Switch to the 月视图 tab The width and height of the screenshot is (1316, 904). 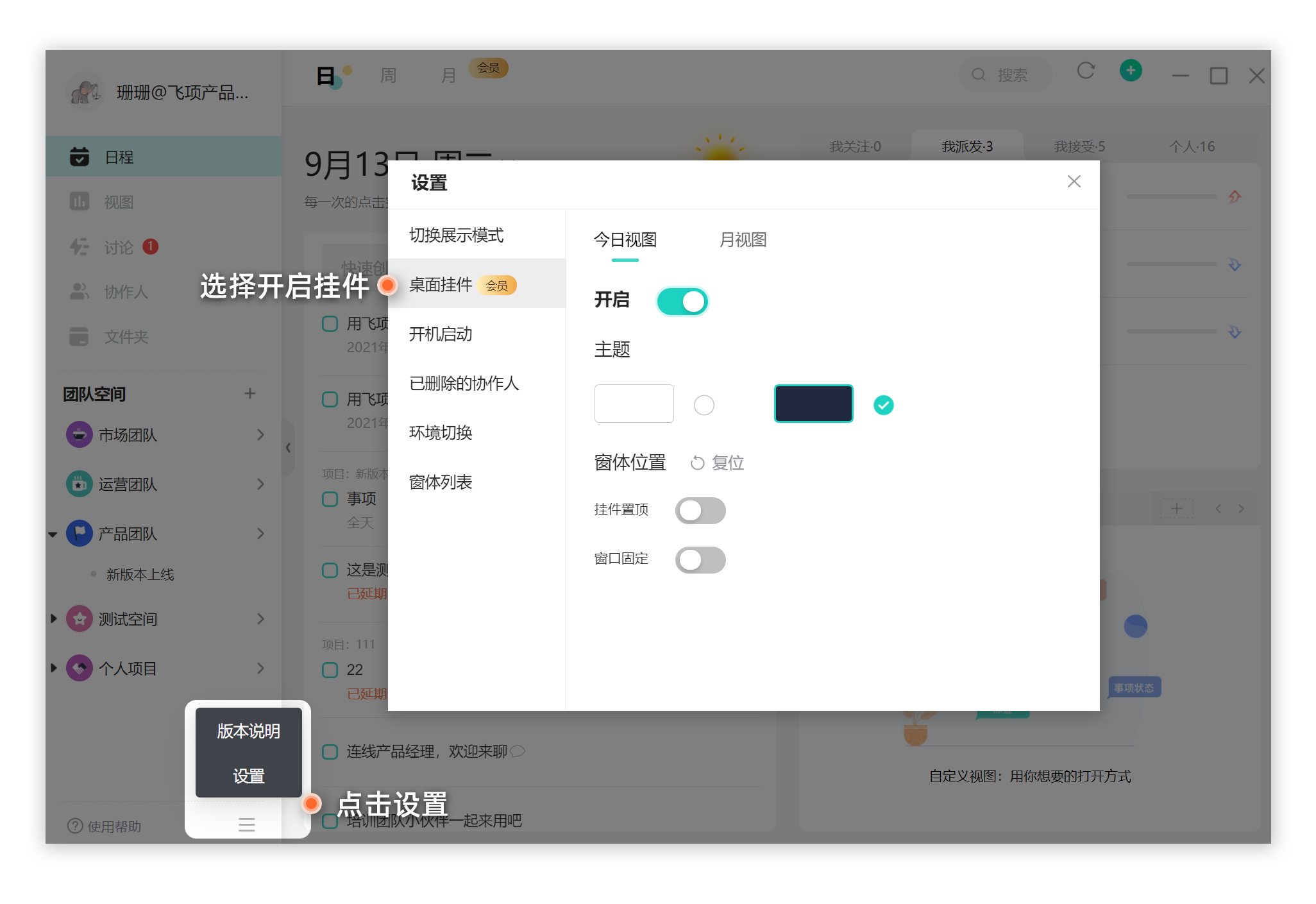click(743, 240)
